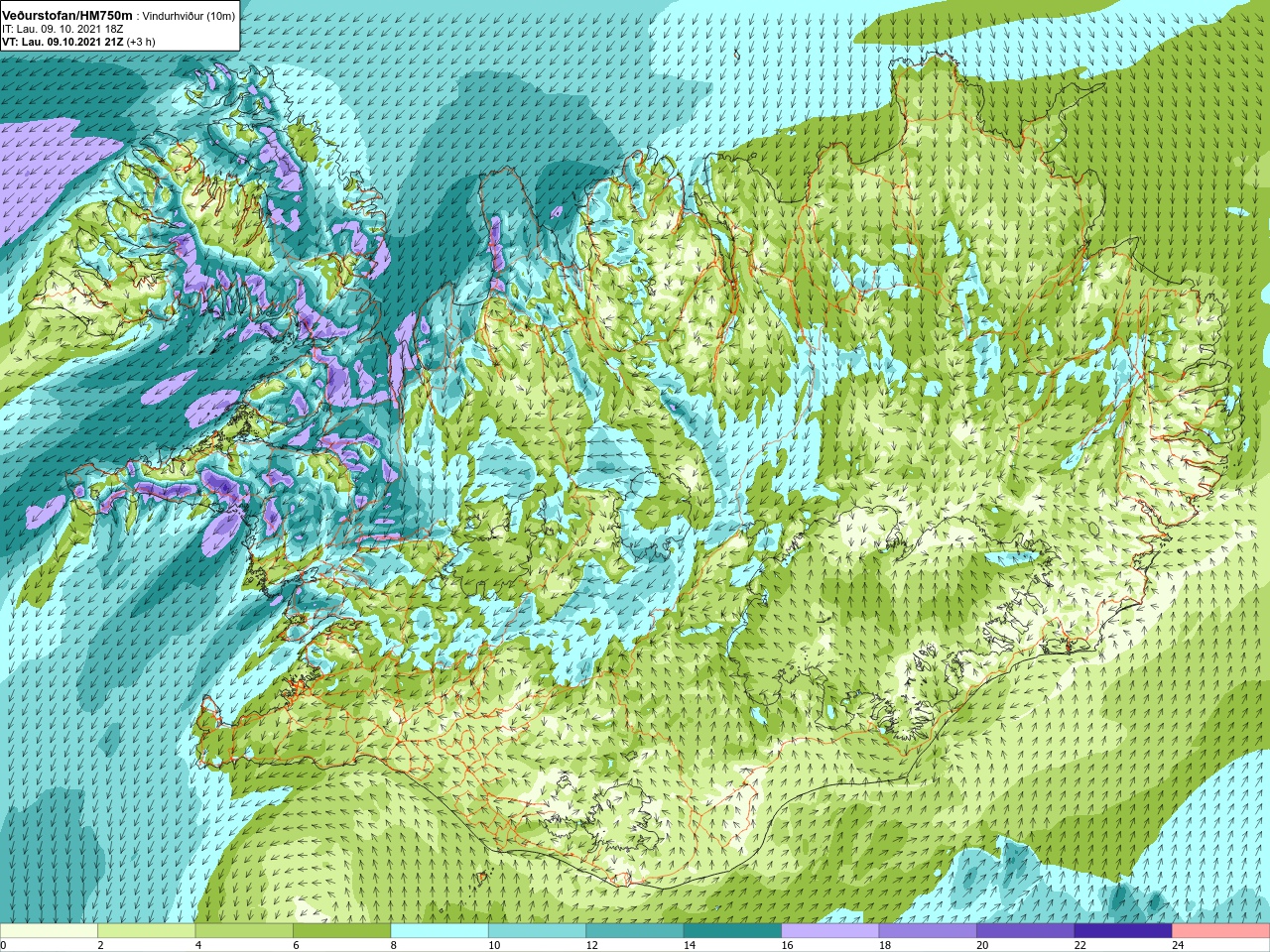Click the legend value 0
1270x952 pixels.
tap(4, 945)
